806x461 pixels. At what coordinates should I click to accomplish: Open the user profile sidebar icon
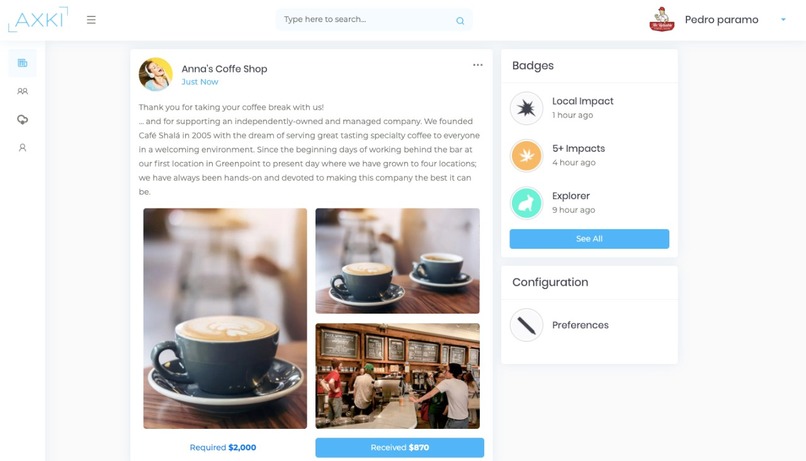(22, 148)
